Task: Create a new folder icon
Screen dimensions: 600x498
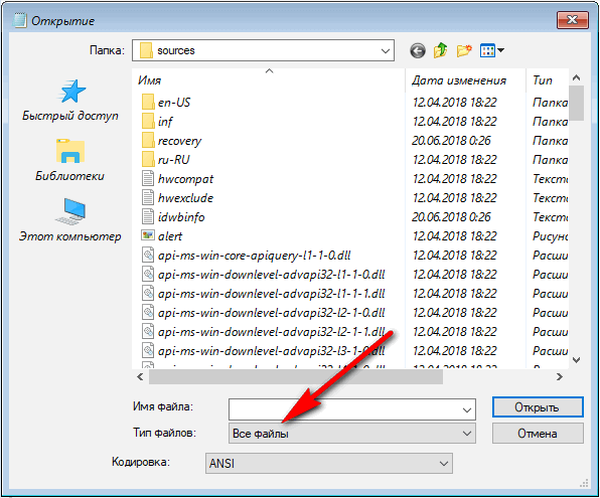Action: [464, 50]
